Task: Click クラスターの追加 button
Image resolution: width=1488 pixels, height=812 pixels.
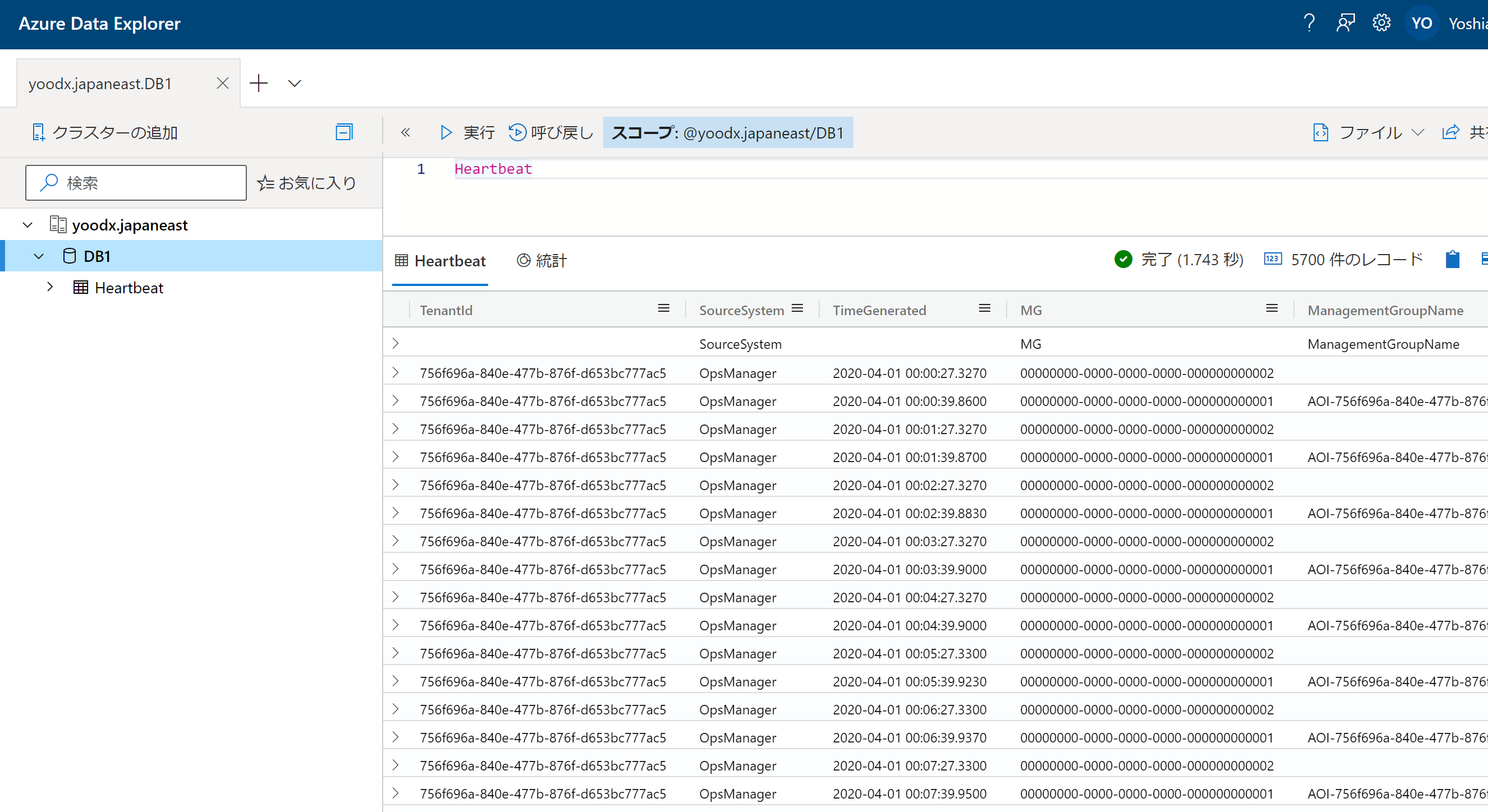Action: (x=104, y=133)
